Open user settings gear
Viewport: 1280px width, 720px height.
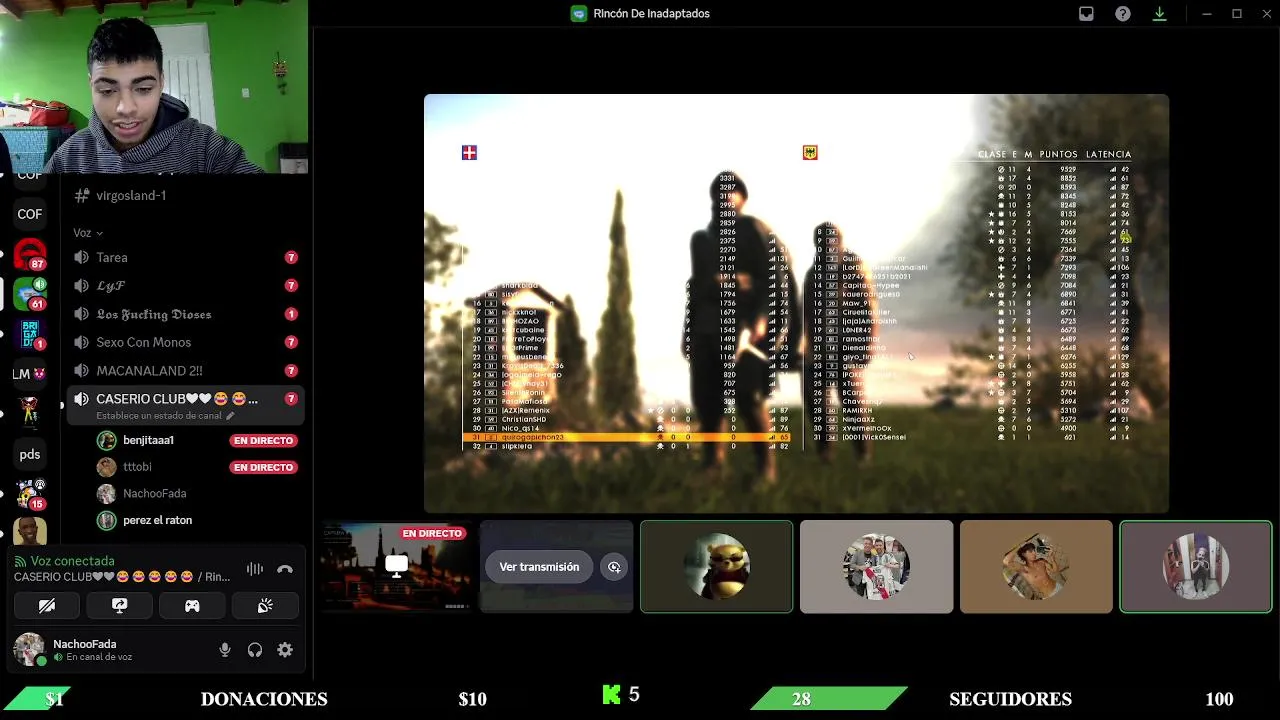click(285, 650)
